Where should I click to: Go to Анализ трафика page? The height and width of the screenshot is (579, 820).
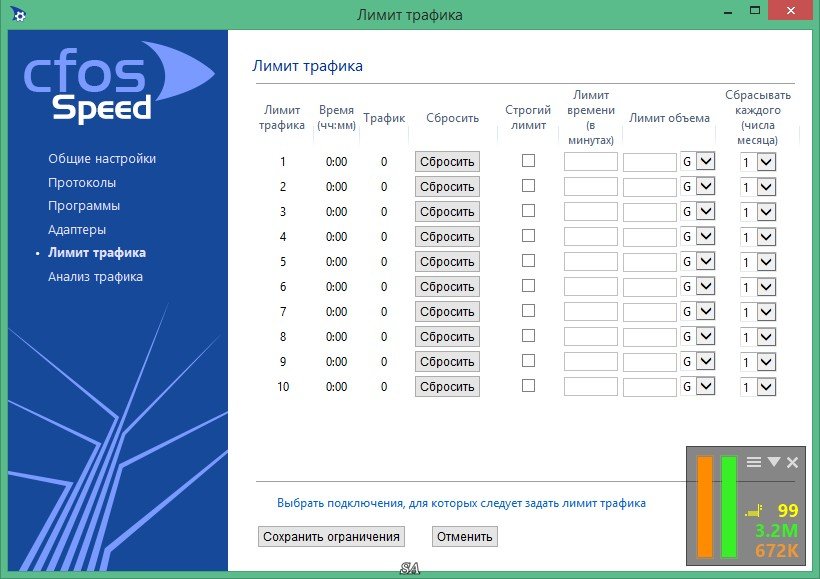95,277
